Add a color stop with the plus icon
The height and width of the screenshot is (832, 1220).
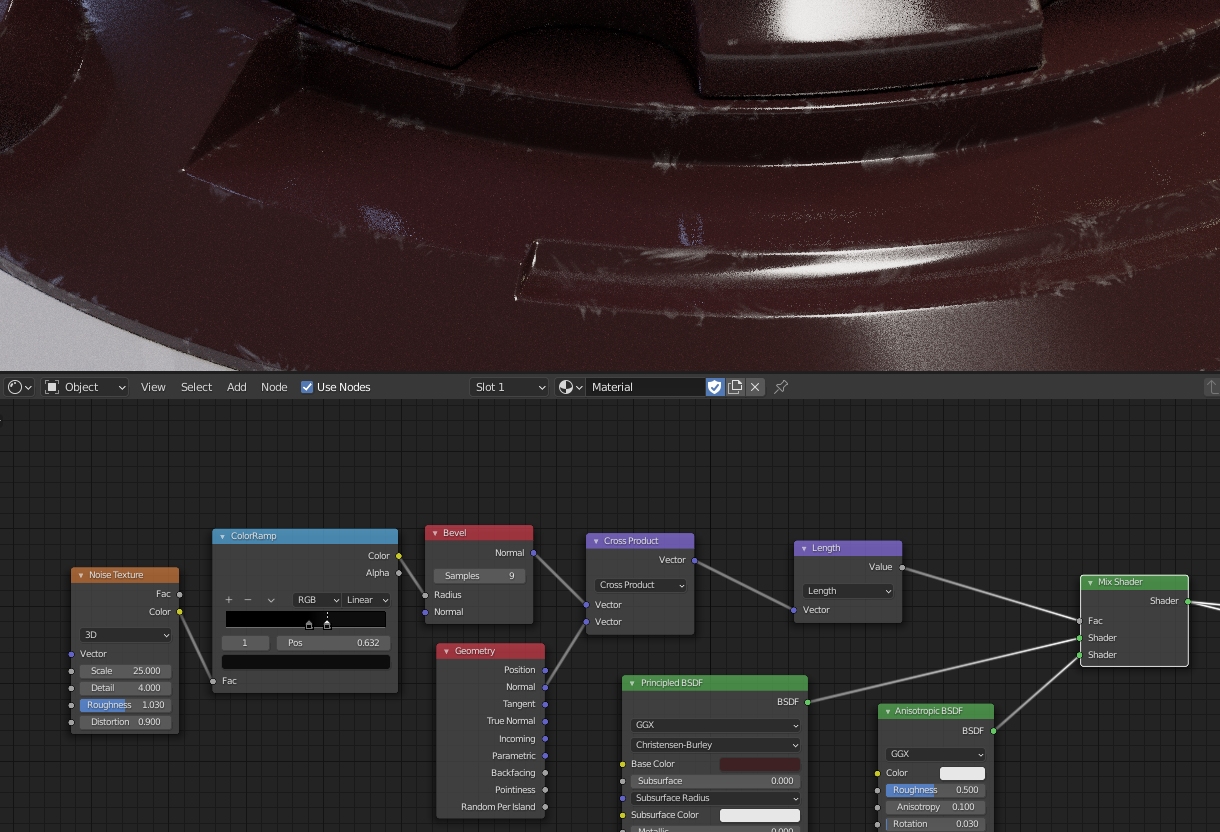[228, 600]
